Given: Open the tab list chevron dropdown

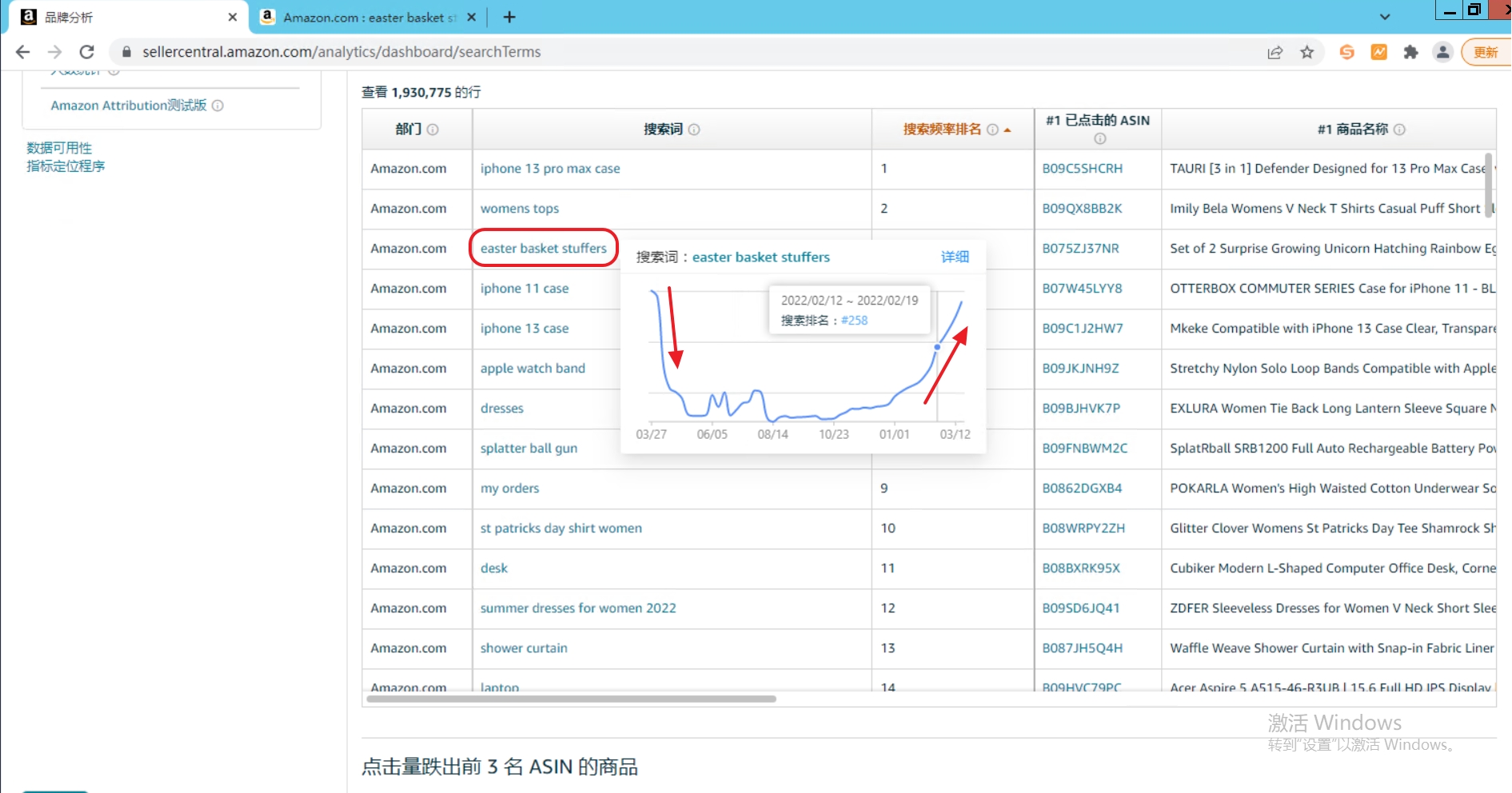Looking at the screenshot, I should (x=1385, y=17).
